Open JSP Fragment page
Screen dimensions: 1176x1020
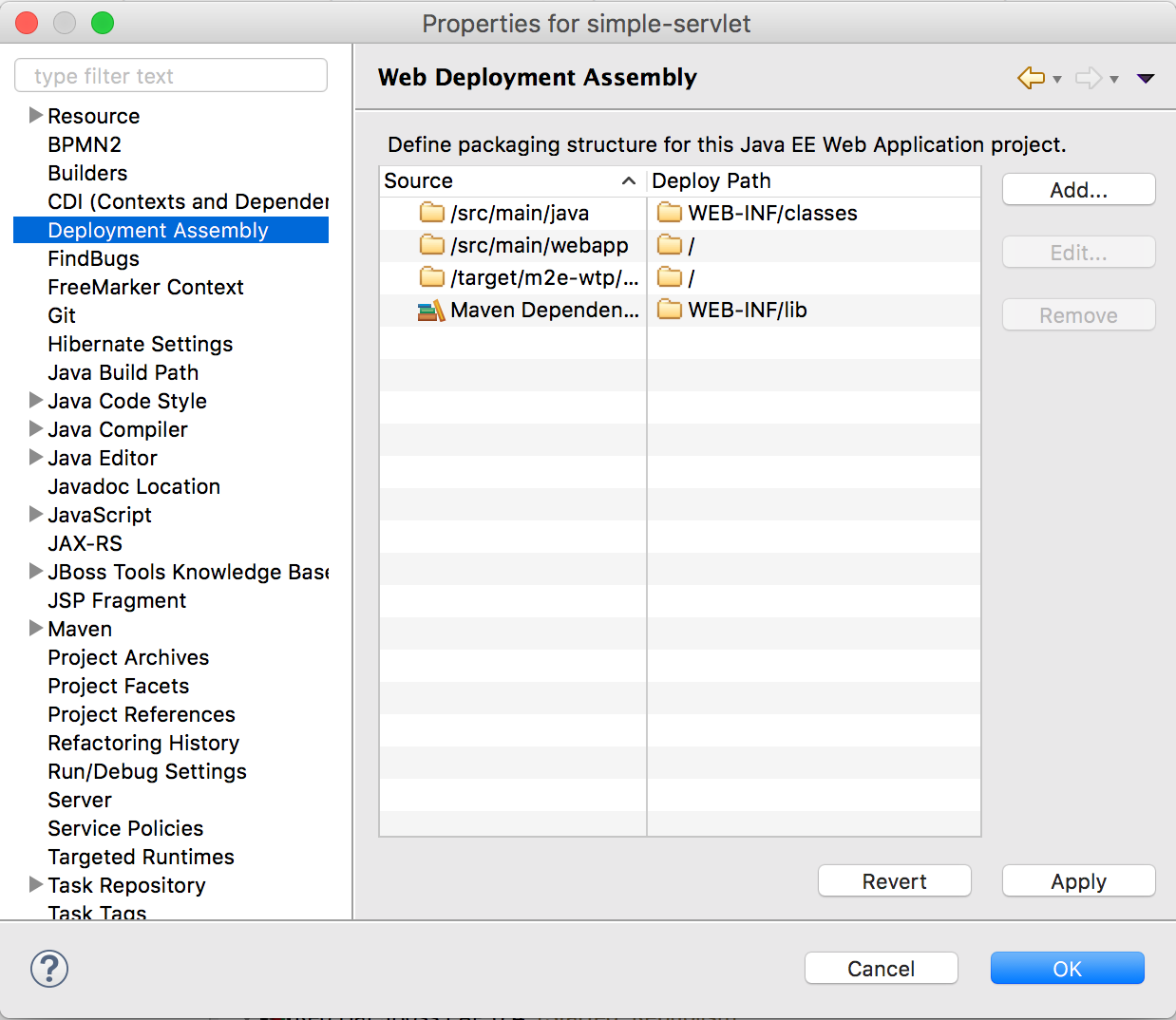(x=117, y=600)
